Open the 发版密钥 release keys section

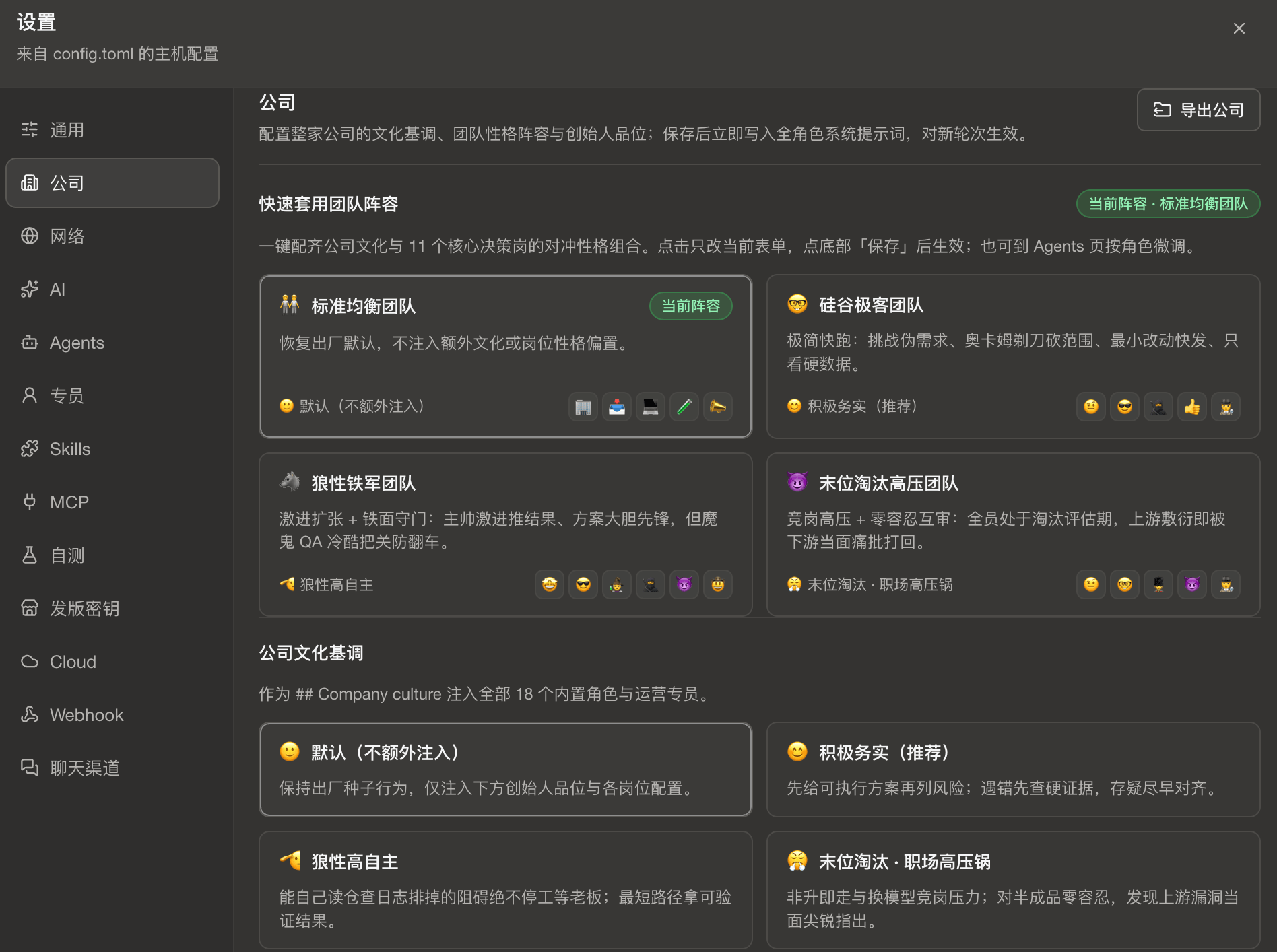(112, 609)
